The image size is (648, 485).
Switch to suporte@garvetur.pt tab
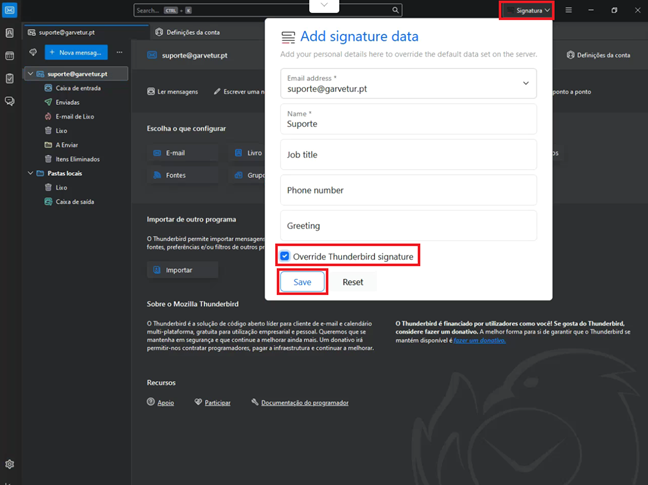pyautogui.click(x=86, y=32)
